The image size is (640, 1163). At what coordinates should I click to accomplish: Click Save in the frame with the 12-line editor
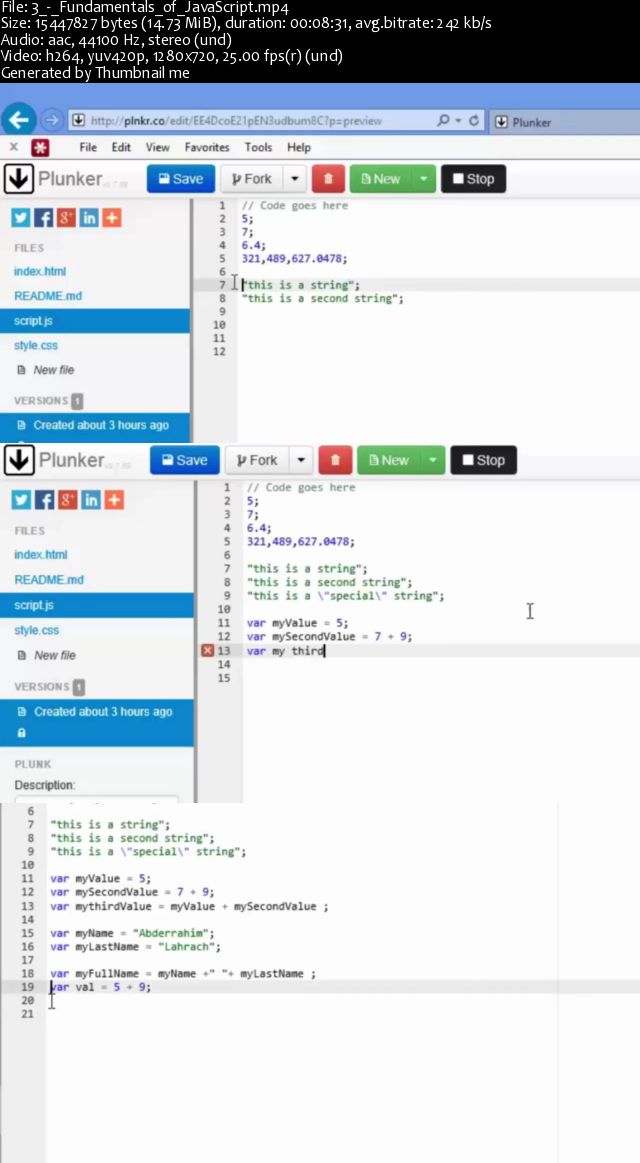coord(181,179)
